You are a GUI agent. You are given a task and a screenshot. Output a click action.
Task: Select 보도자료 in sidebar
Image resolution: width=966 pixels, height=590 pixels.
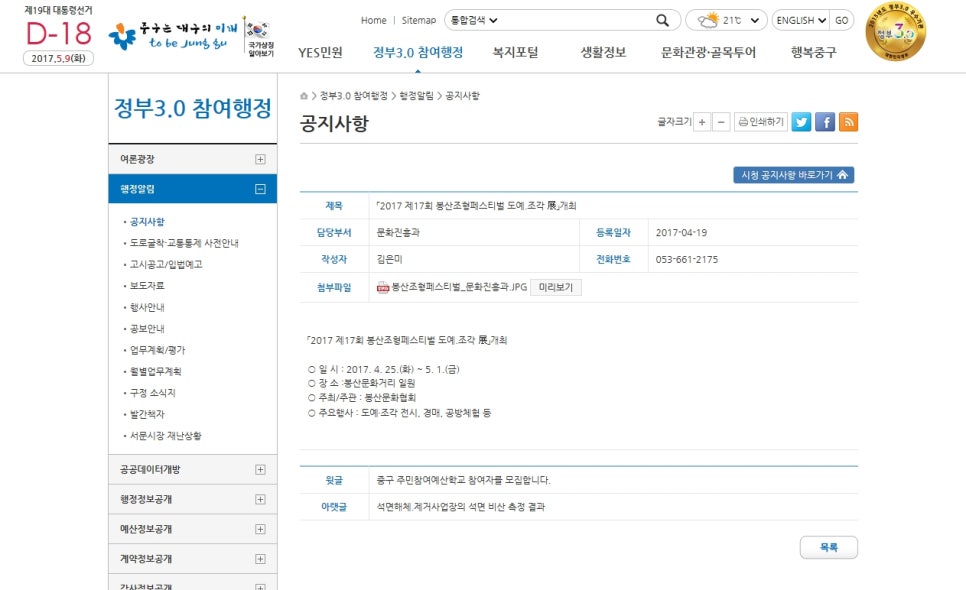click(x=147, y=286)
